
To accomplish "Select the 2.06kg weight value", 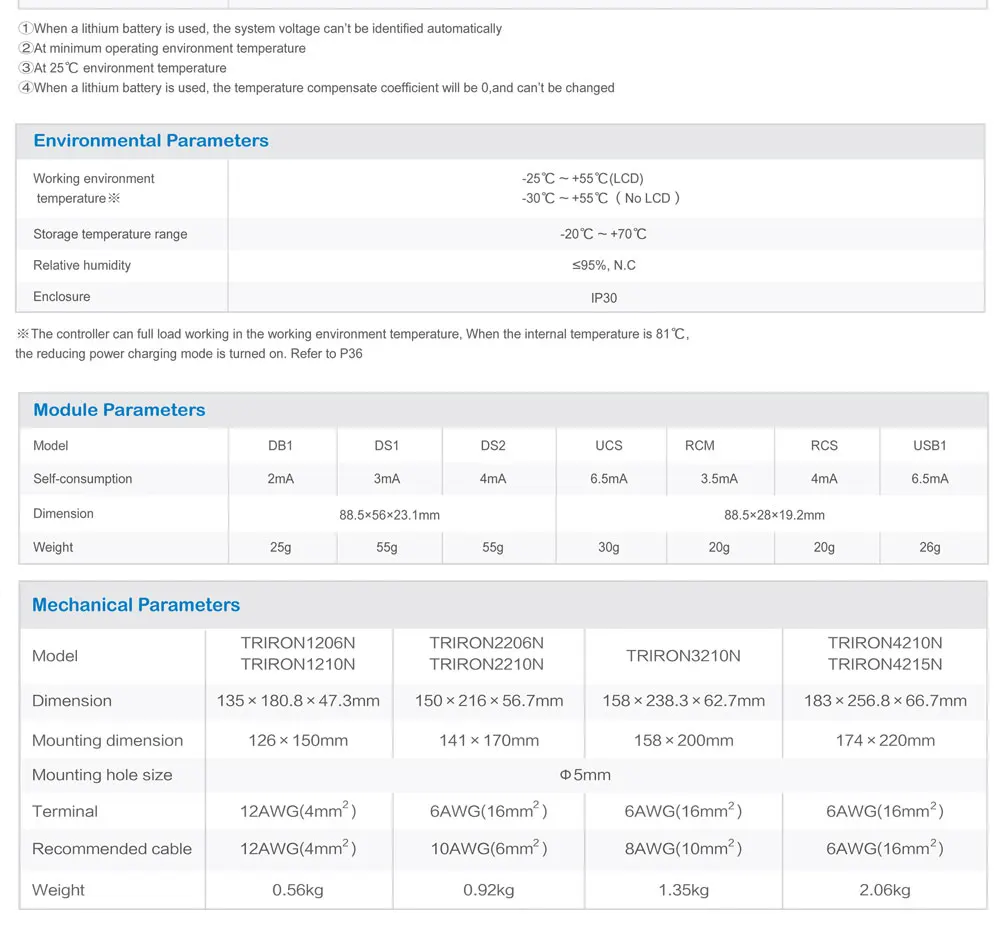I will pyautogui.click(x=885, y=890).
